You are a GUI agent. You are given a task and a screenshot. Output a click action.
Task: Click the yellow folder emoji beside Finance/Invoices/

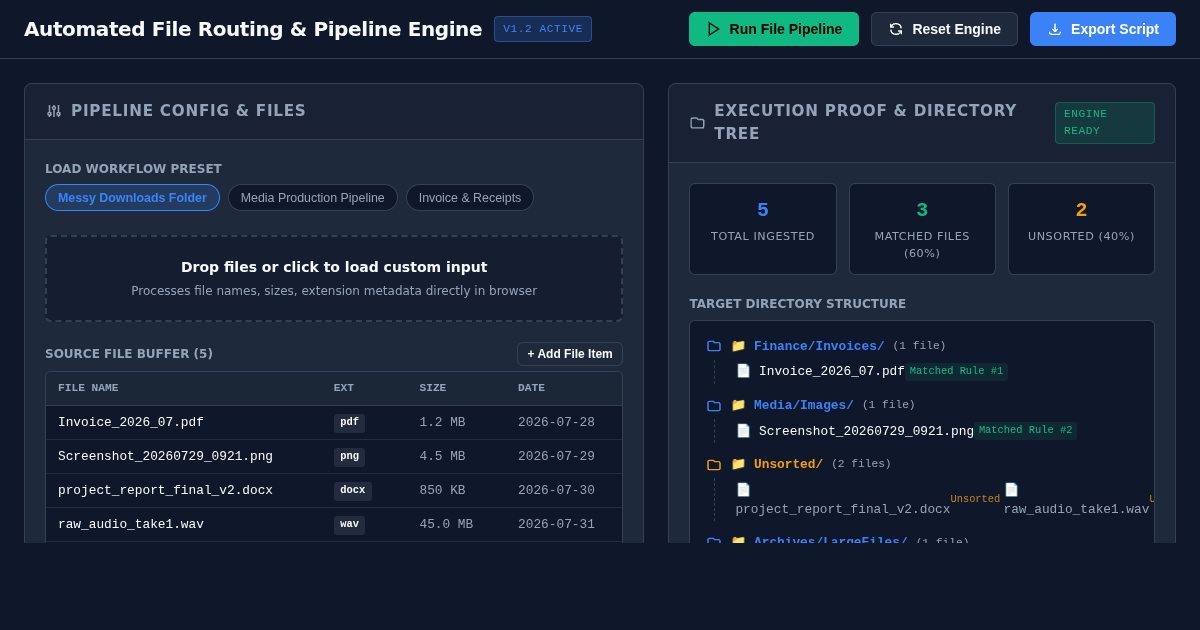click(x=738, y=346)
